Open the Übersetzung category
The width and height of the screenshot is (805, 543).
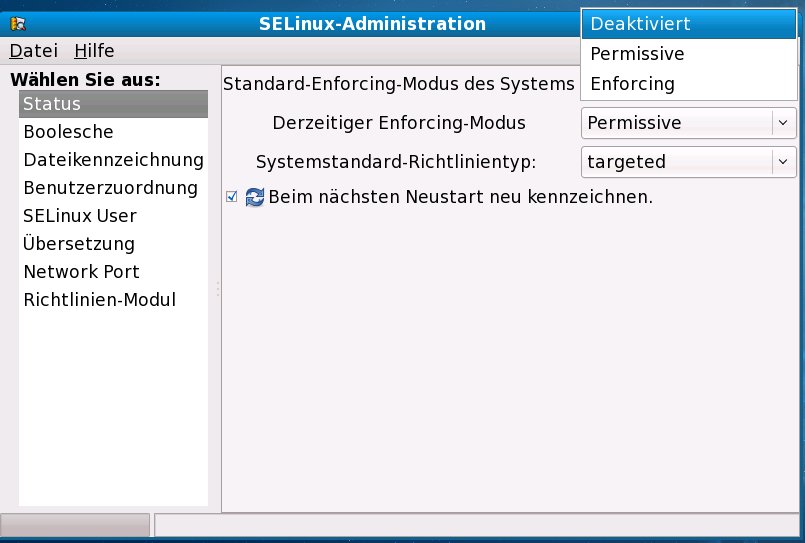79,244
